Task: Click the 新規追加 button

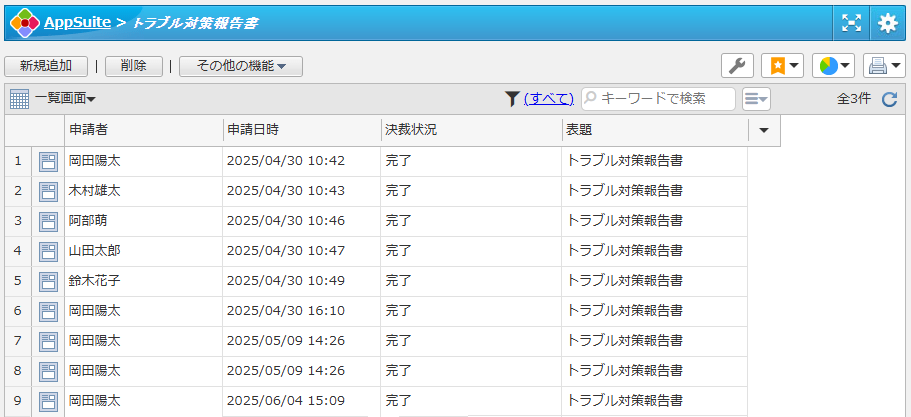Action: [46, 66]
